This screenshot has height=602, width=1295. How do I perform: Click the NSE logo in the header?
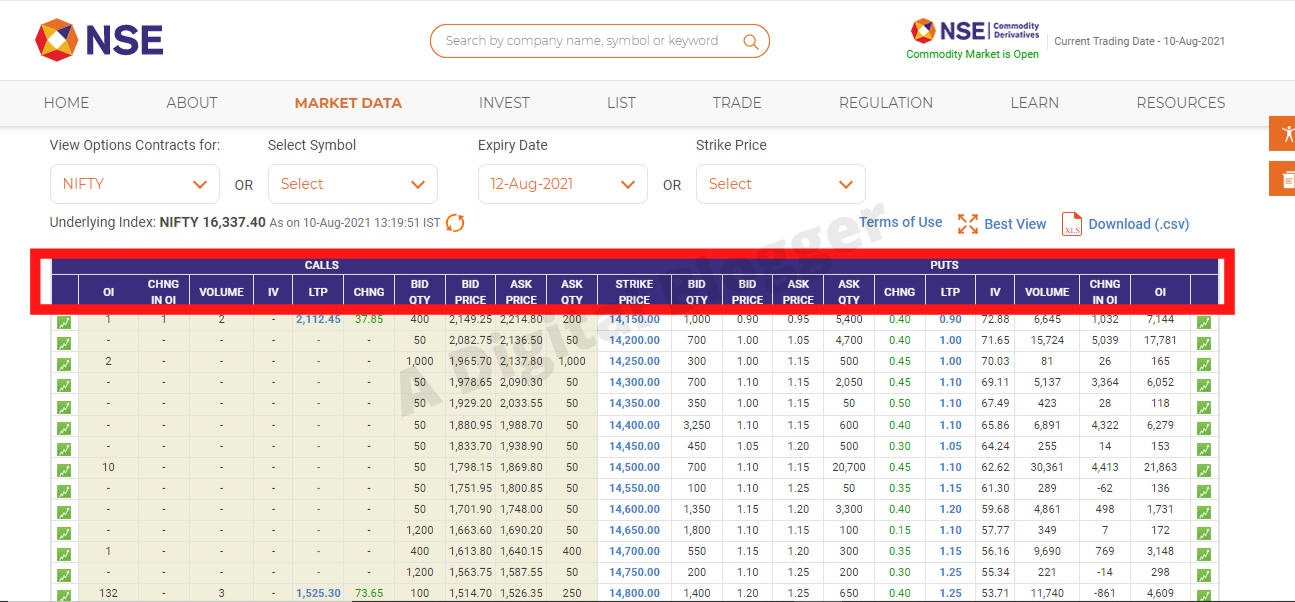click(x=99, y=41)
